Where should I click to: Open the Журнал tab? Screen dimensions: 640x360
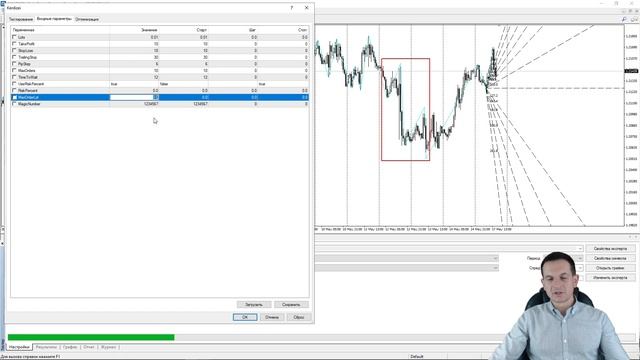108,347
